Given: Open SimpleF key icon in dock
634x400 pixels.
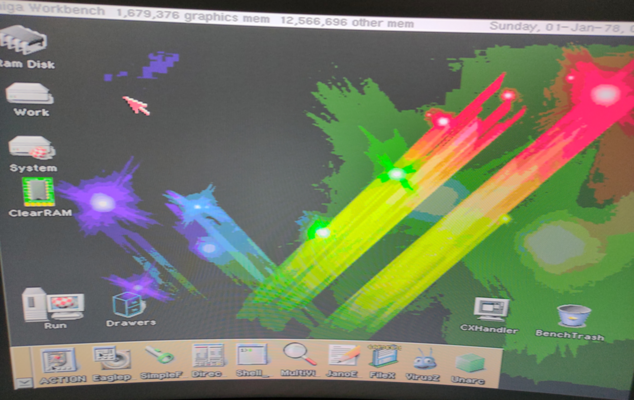Looking at the screenshot, I should tap(158, 356).
